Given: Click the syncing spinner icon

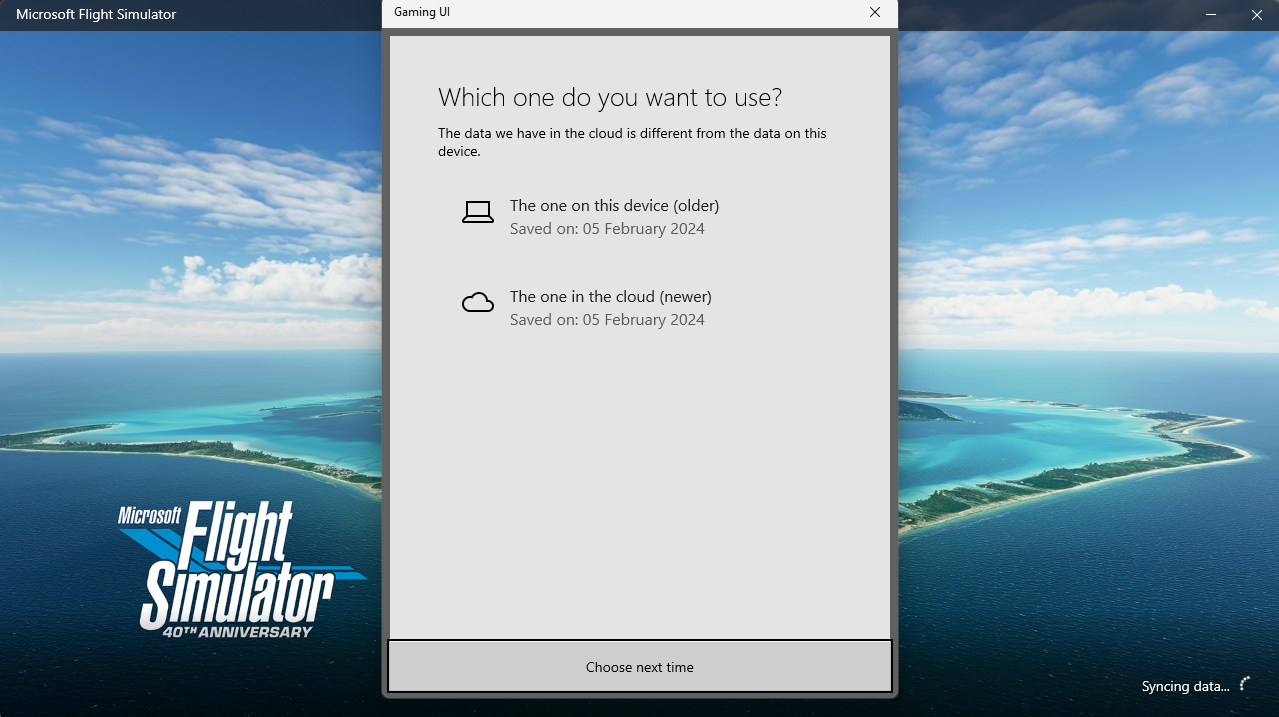Looking at the screenshot, I should coord(1245,685).
